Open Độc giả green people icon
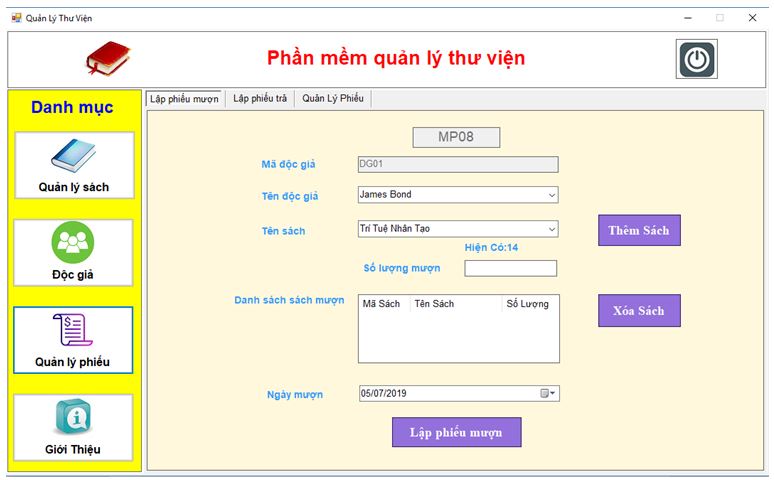This screenshot has width=774, height=480. (73, 242)
